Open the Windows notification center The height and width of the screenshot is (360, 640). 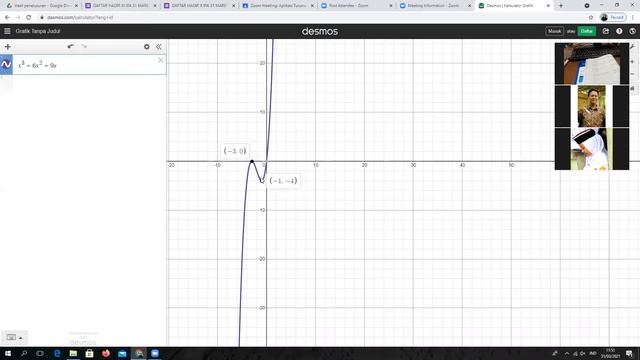tap(629, 353)
